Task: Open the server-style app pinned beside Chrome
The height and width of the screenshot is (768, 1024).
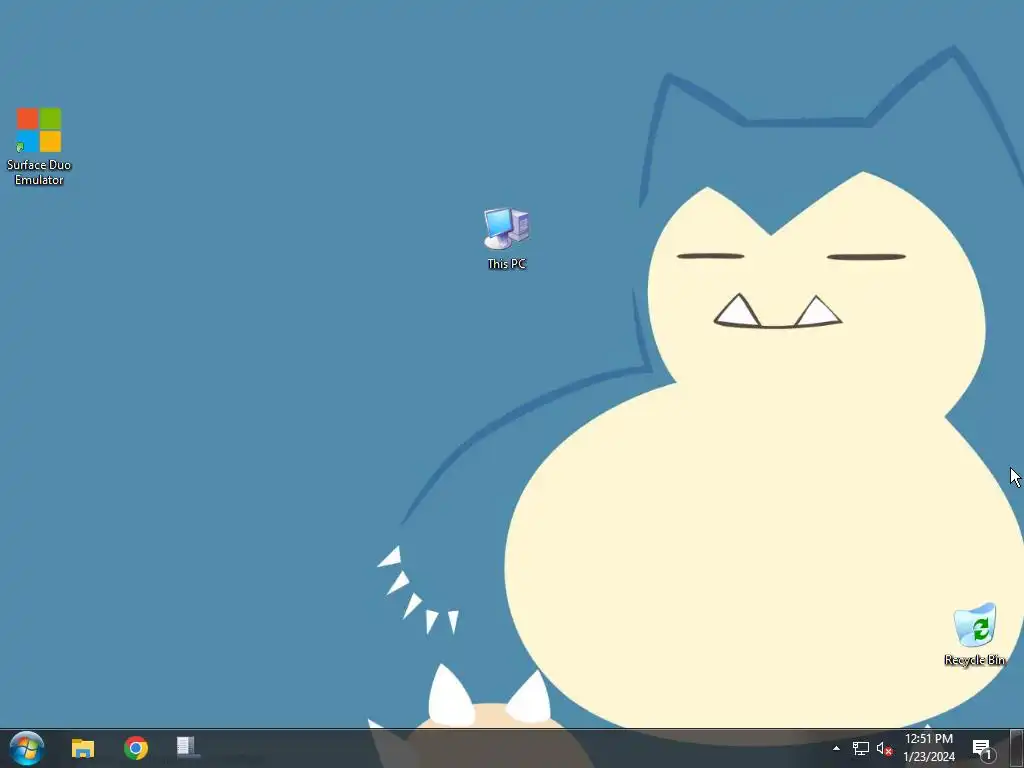Action: (187, 748)
